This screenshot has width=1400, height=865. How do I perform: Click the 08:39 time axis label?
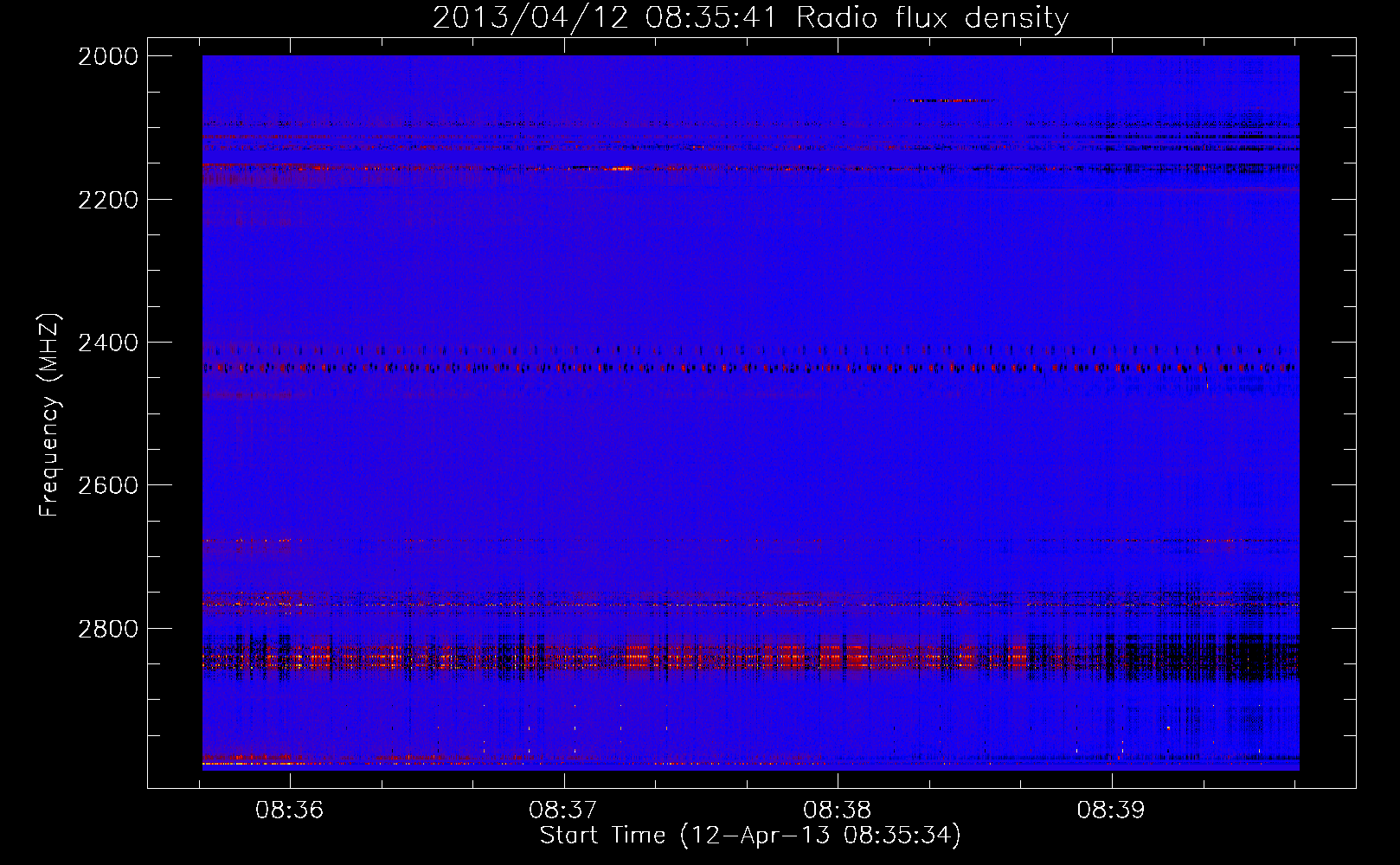click(1111, 811)
